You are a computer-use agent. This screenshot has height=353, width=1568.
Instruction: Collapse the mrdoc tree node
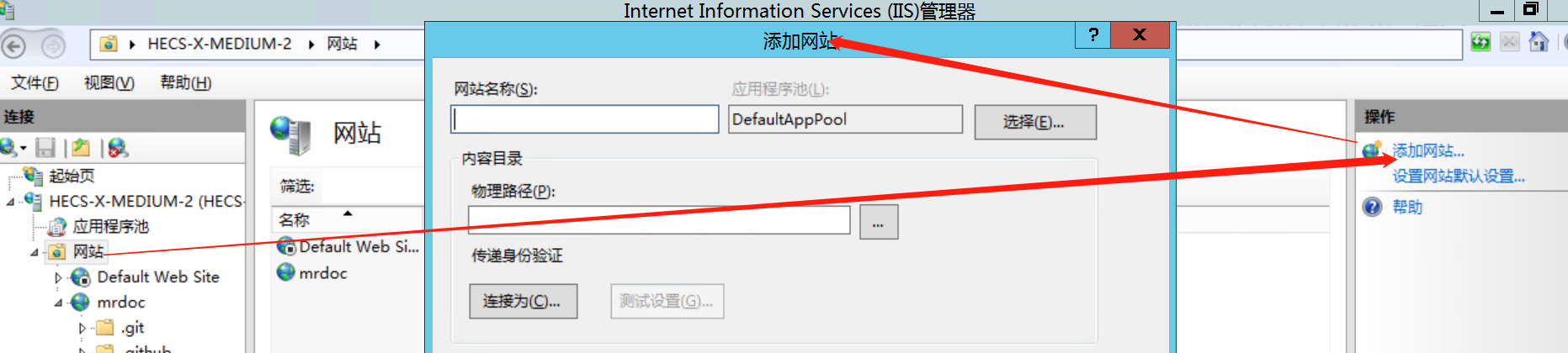pos(58,303)
